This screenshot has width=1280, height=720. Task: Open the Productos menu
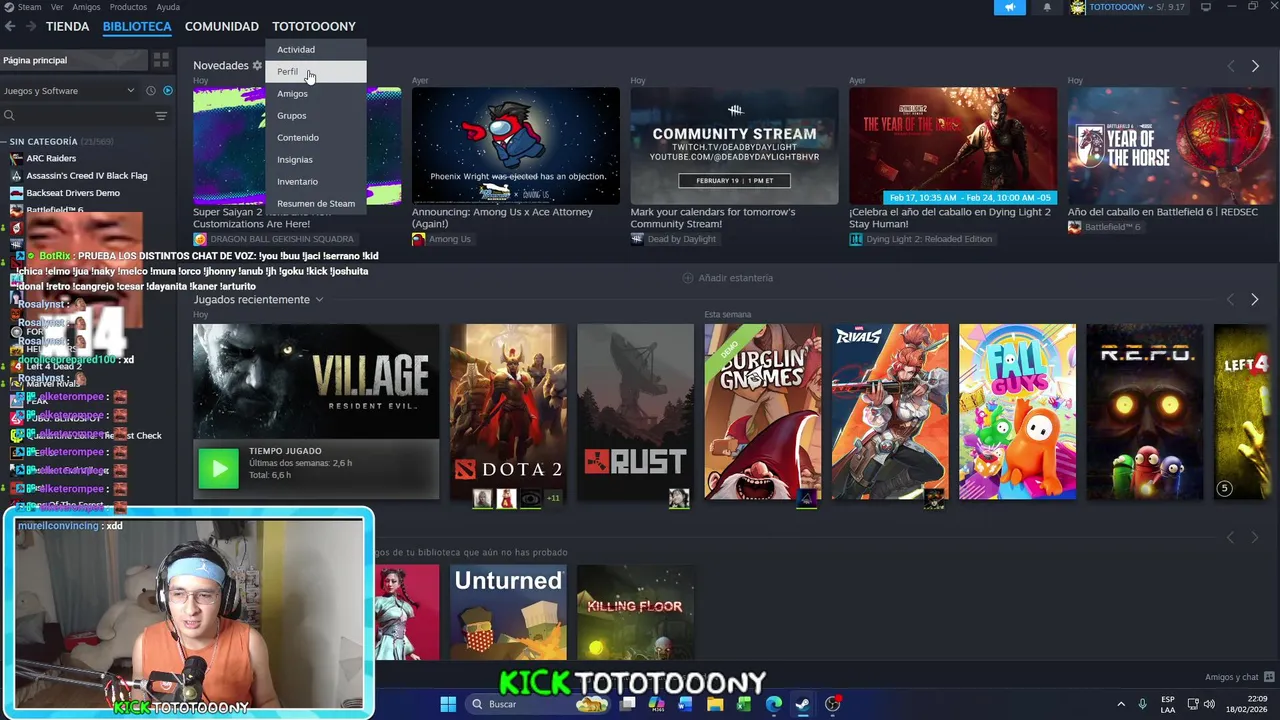coord(128,7)
